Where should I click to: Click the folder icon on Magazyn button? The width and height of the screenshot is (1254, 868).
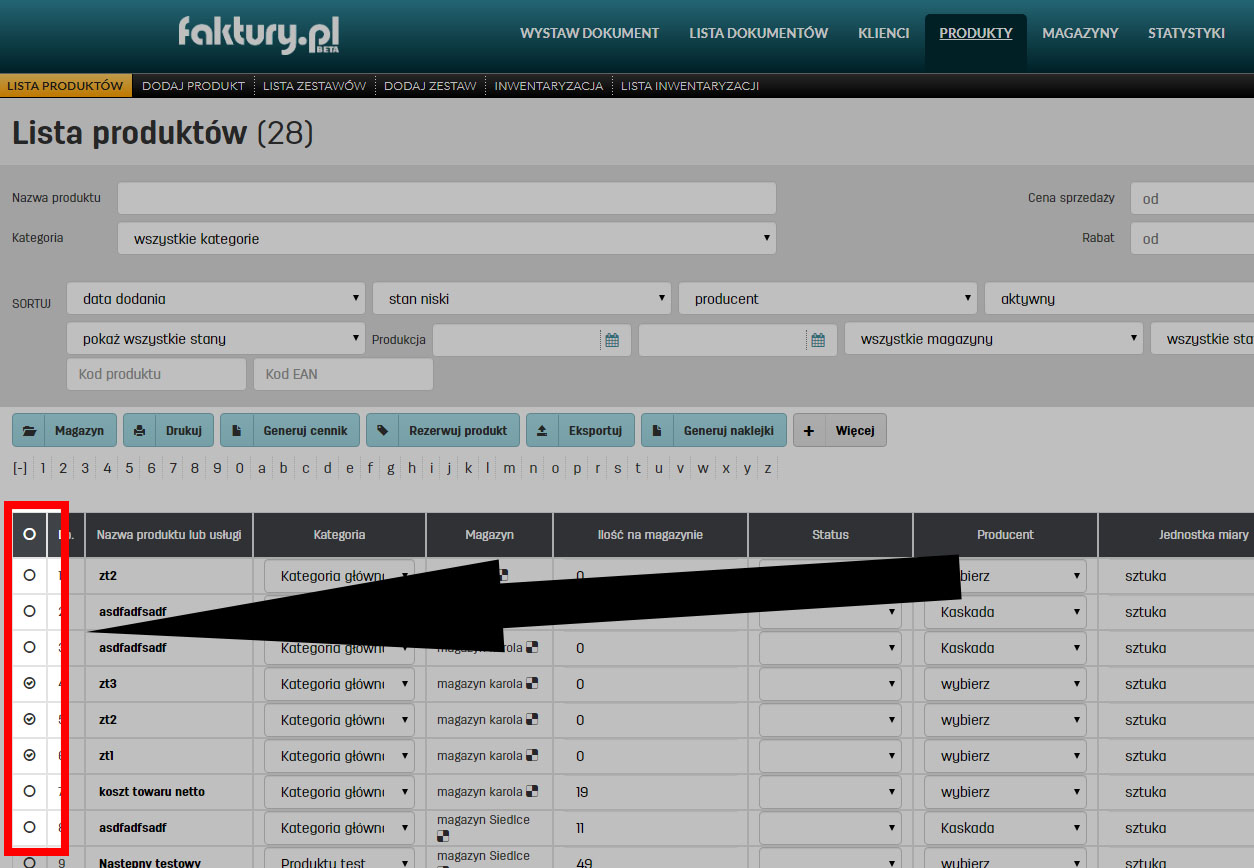point(29,431)
